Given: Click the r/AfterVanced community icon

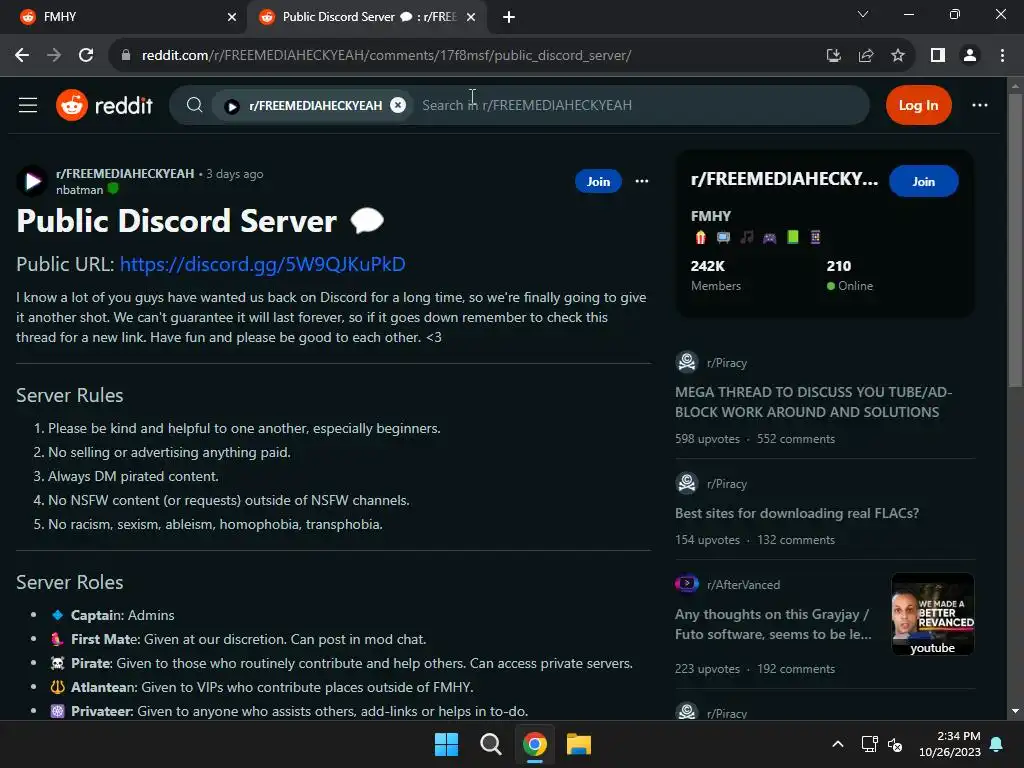Looking at the screenshot, I should pyautogui.click(x=686, y=583).
